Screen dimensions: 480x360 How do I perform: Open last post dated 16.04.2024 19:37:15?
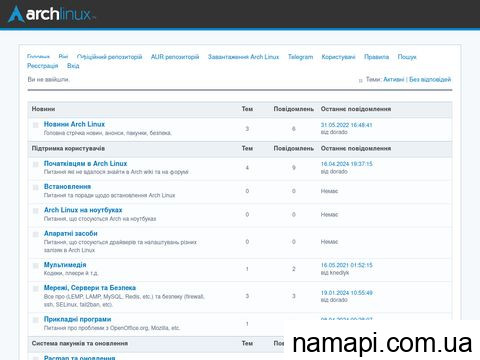[x=346, y=164]
